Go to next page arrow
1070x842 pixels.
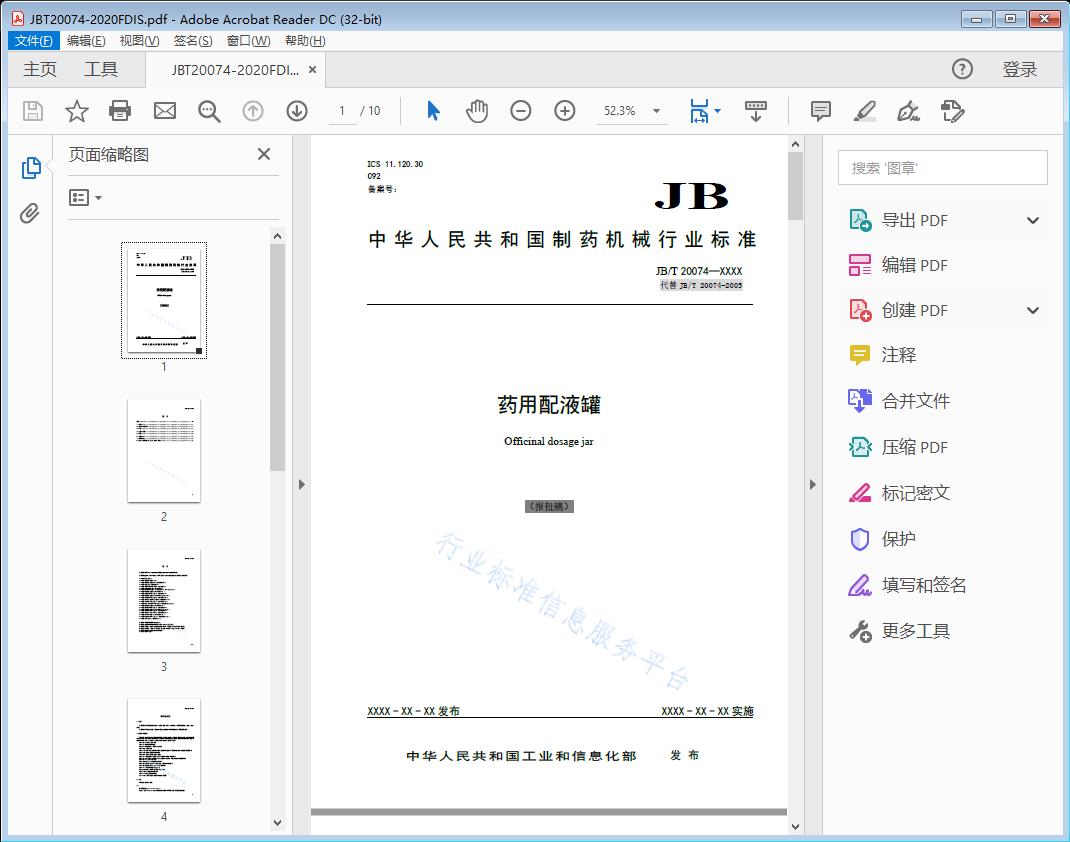[297, 111]
